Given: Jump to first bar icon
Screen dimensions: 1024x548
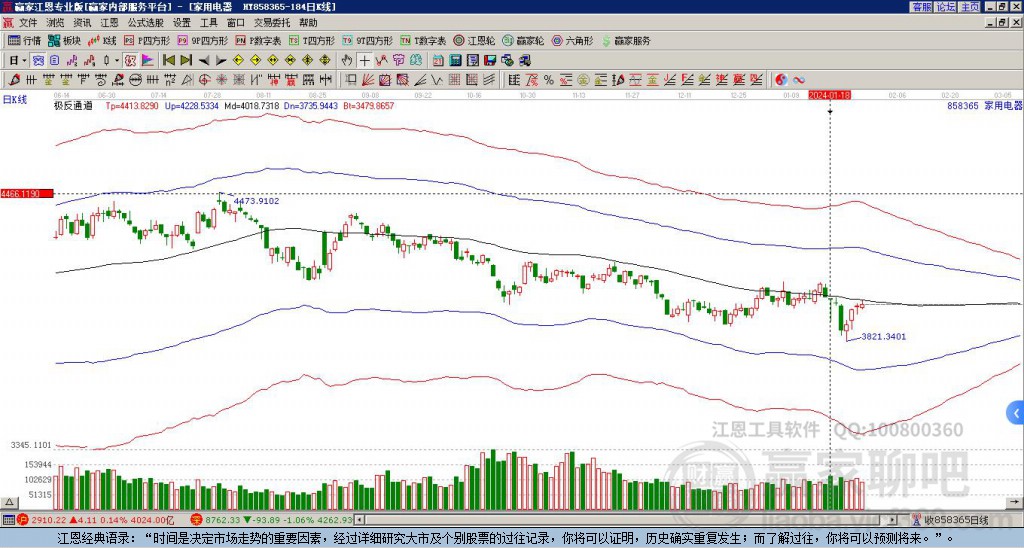Looking at the screenshot, I should (168, 61).
